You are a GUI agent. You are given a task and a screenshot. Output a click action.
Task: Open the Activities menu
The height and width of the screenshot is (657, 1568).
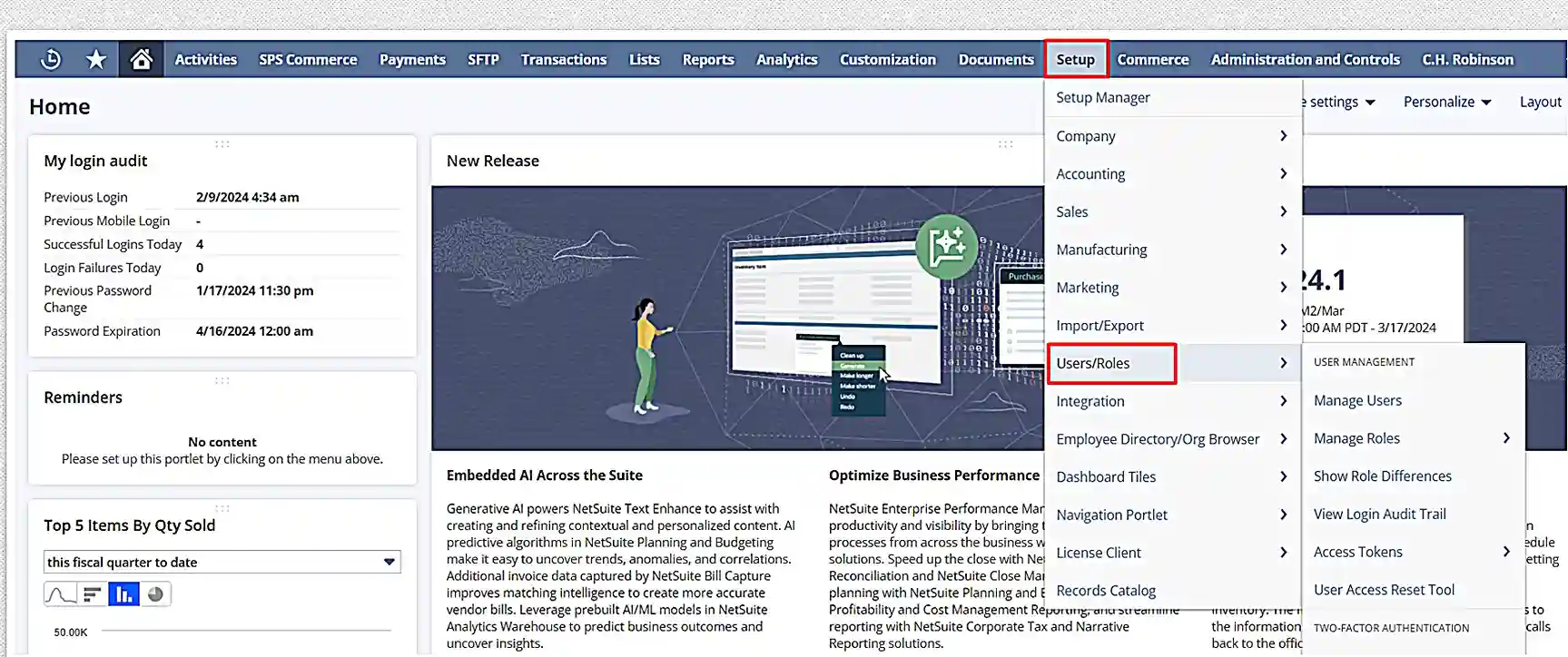click(206, 59)
